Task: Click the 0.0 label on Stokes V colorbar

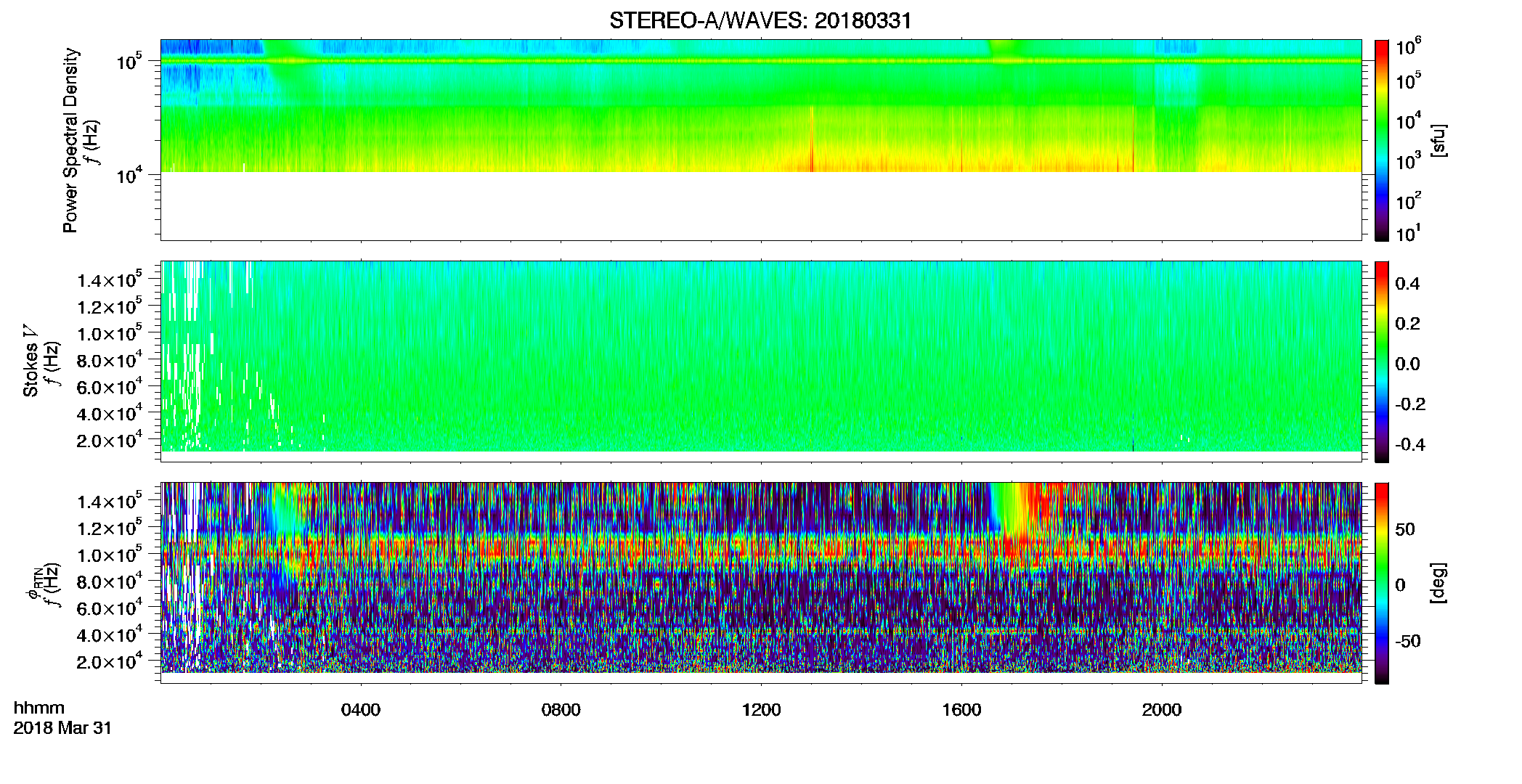Action: (x=1407, y=364)
